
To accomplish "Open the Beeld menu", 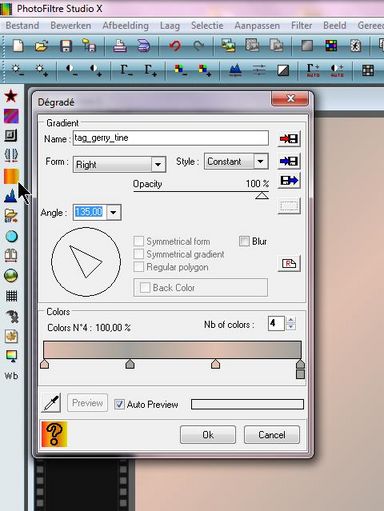I will coord(335,25).
